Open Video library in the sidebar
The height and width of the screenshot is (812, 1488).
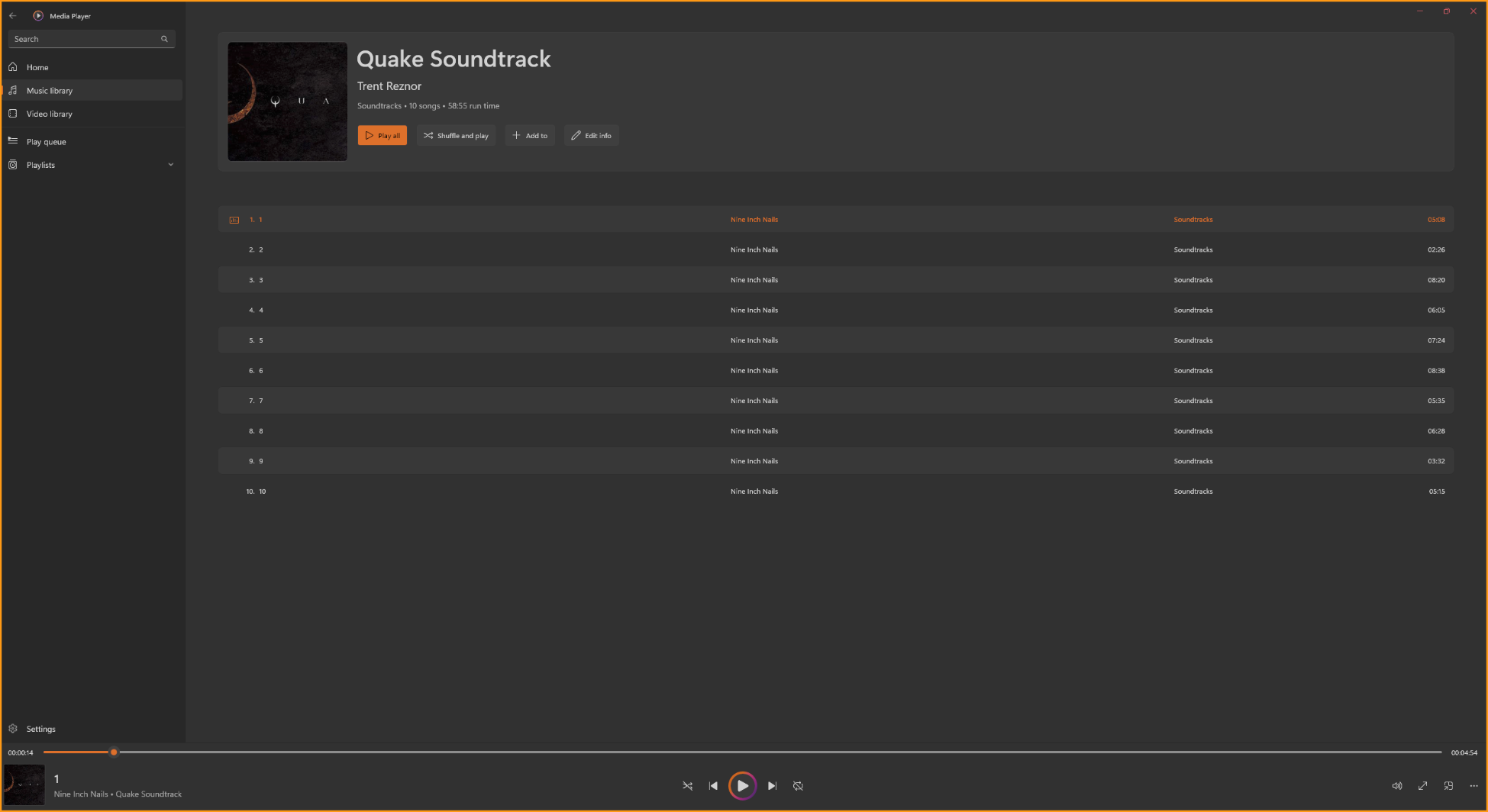[x=92, y=114]
